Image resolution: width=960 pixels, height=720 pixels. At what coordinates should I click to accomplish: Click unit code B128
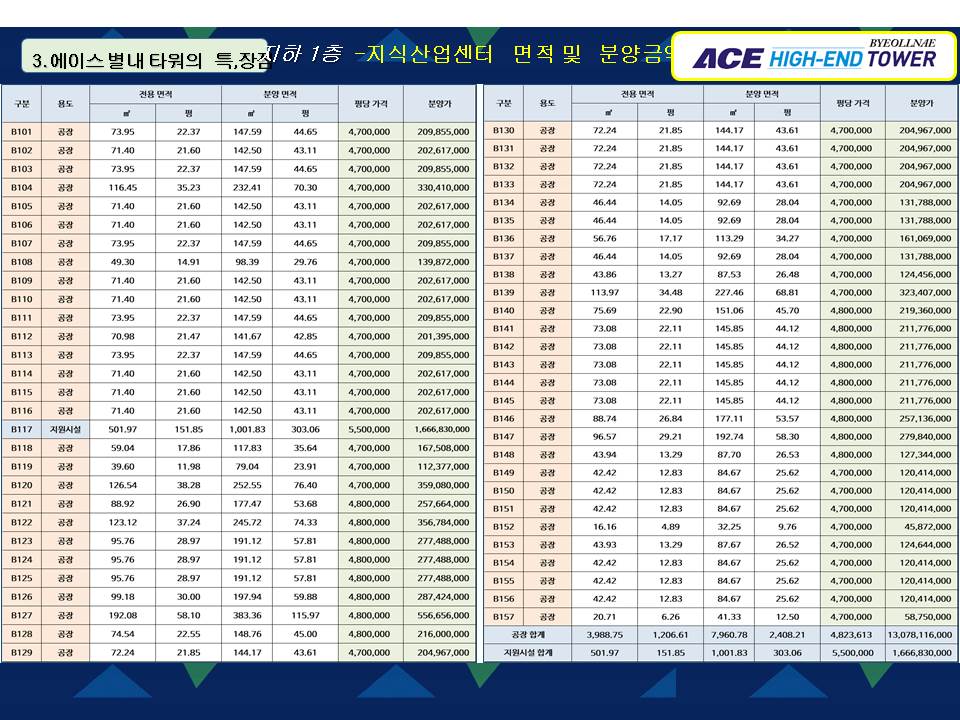21,634
